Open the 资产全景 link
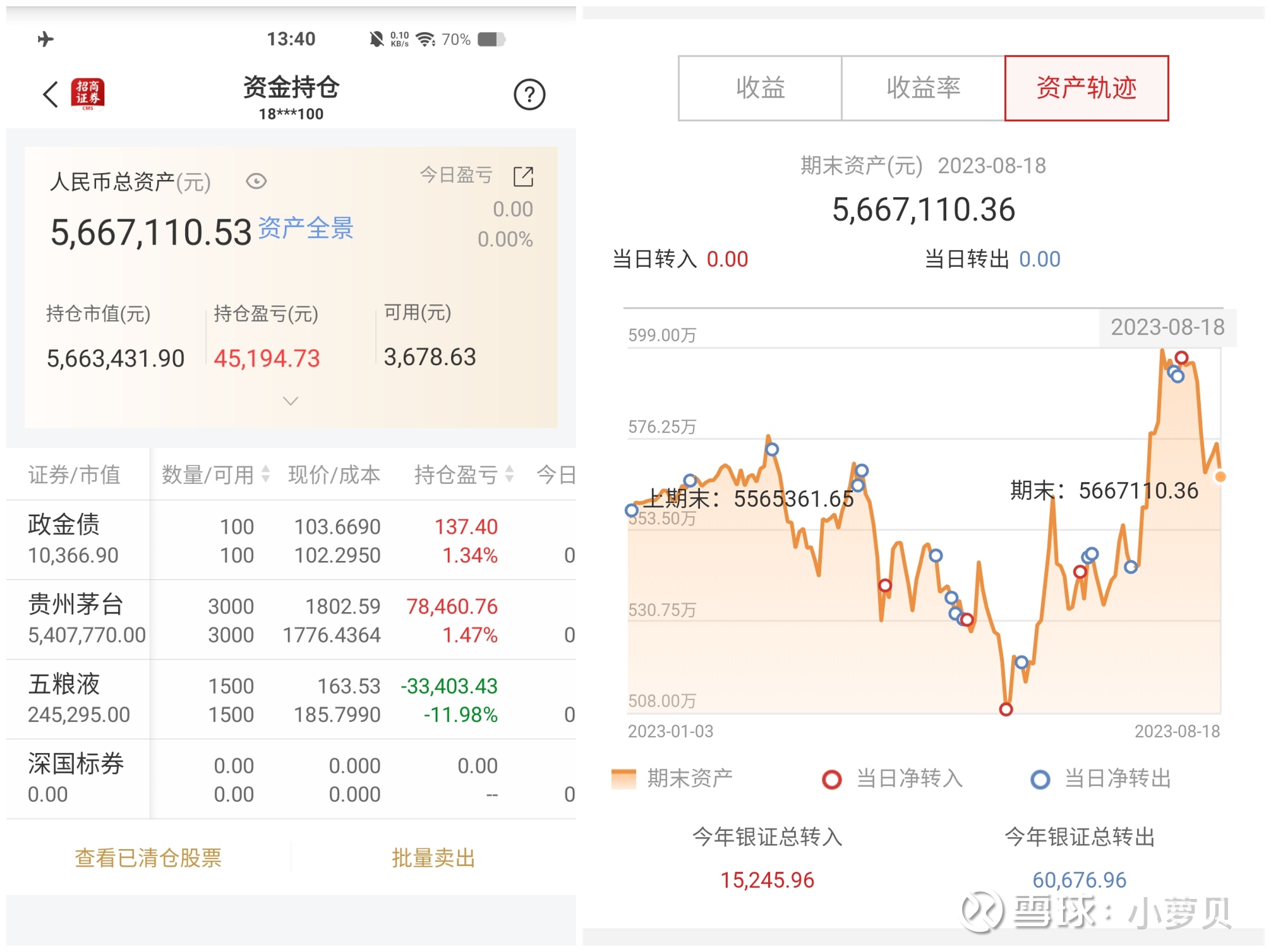The height and width of the screenshot is (952, 1271). point(306,229)
